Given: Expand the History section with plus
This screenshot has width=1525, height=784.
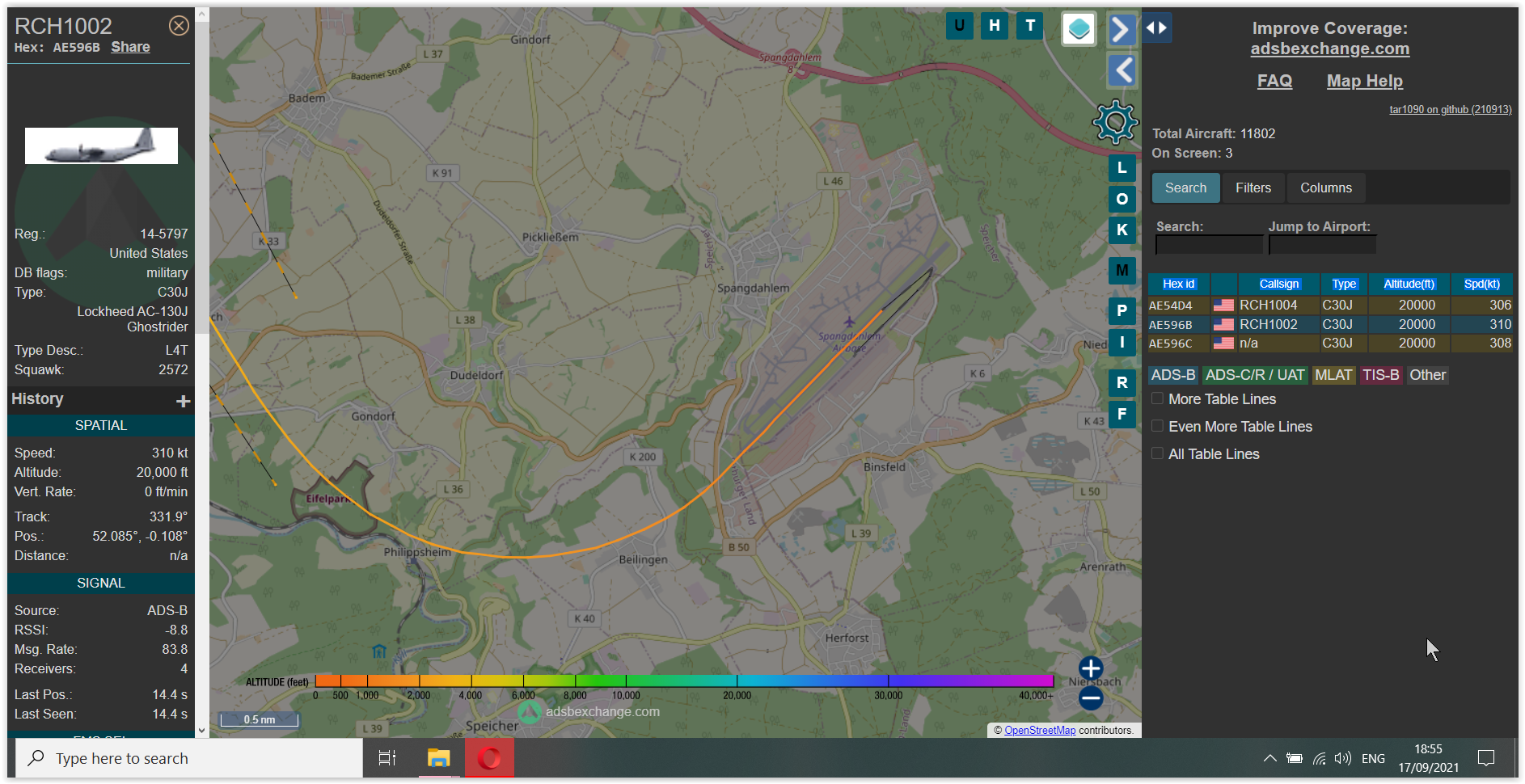Looking at the screenshot, I should [184, 401].
